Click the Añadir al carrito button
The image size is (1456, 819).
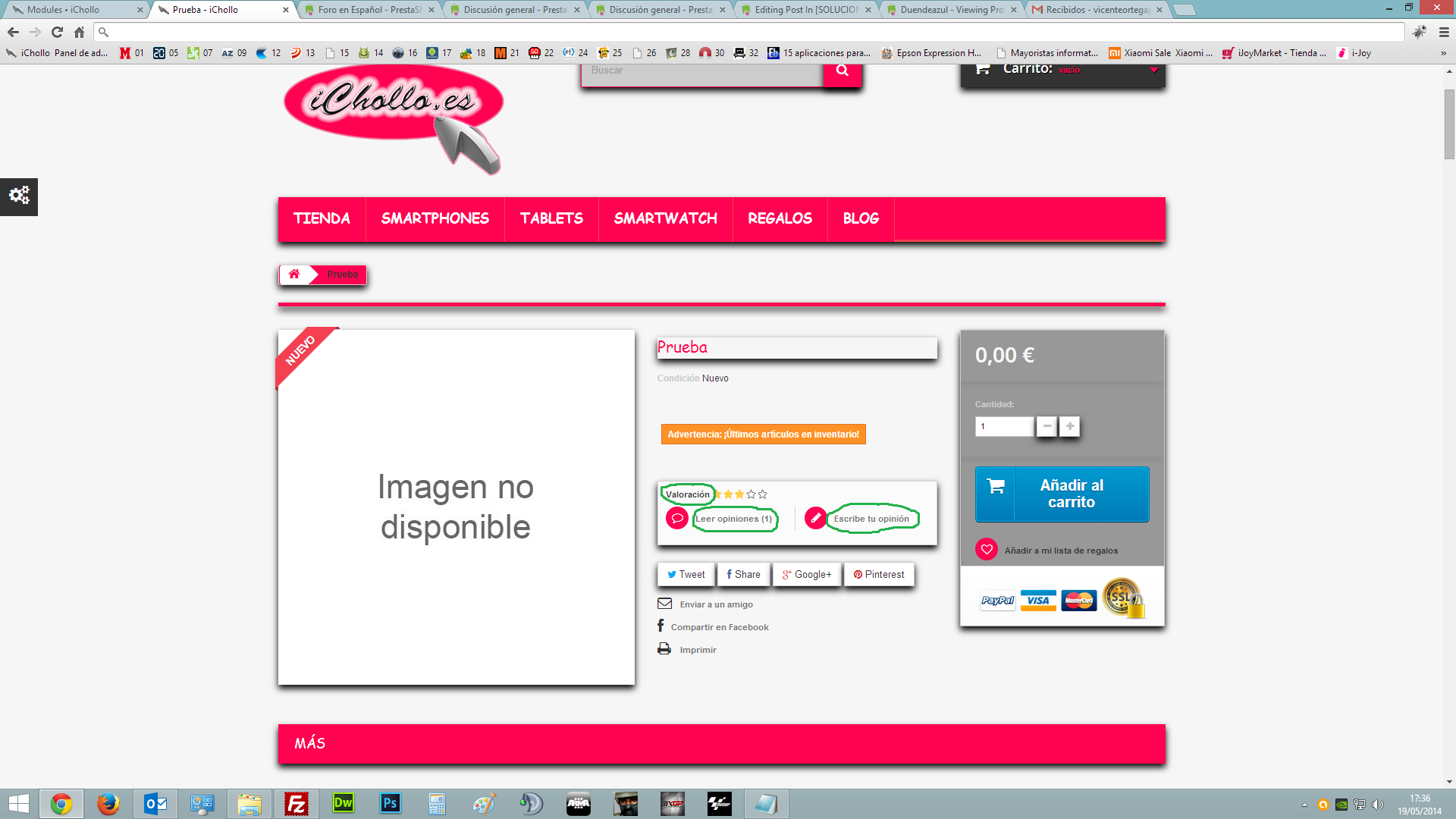coord(1062,494)
